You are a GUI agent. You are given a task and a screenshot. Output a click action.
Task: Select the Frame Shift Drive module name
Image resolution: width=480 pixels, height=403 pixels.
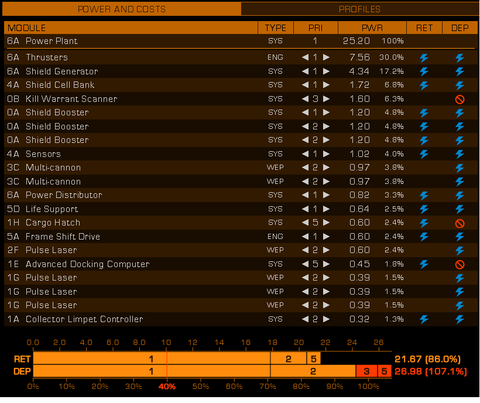click(63, 237)
